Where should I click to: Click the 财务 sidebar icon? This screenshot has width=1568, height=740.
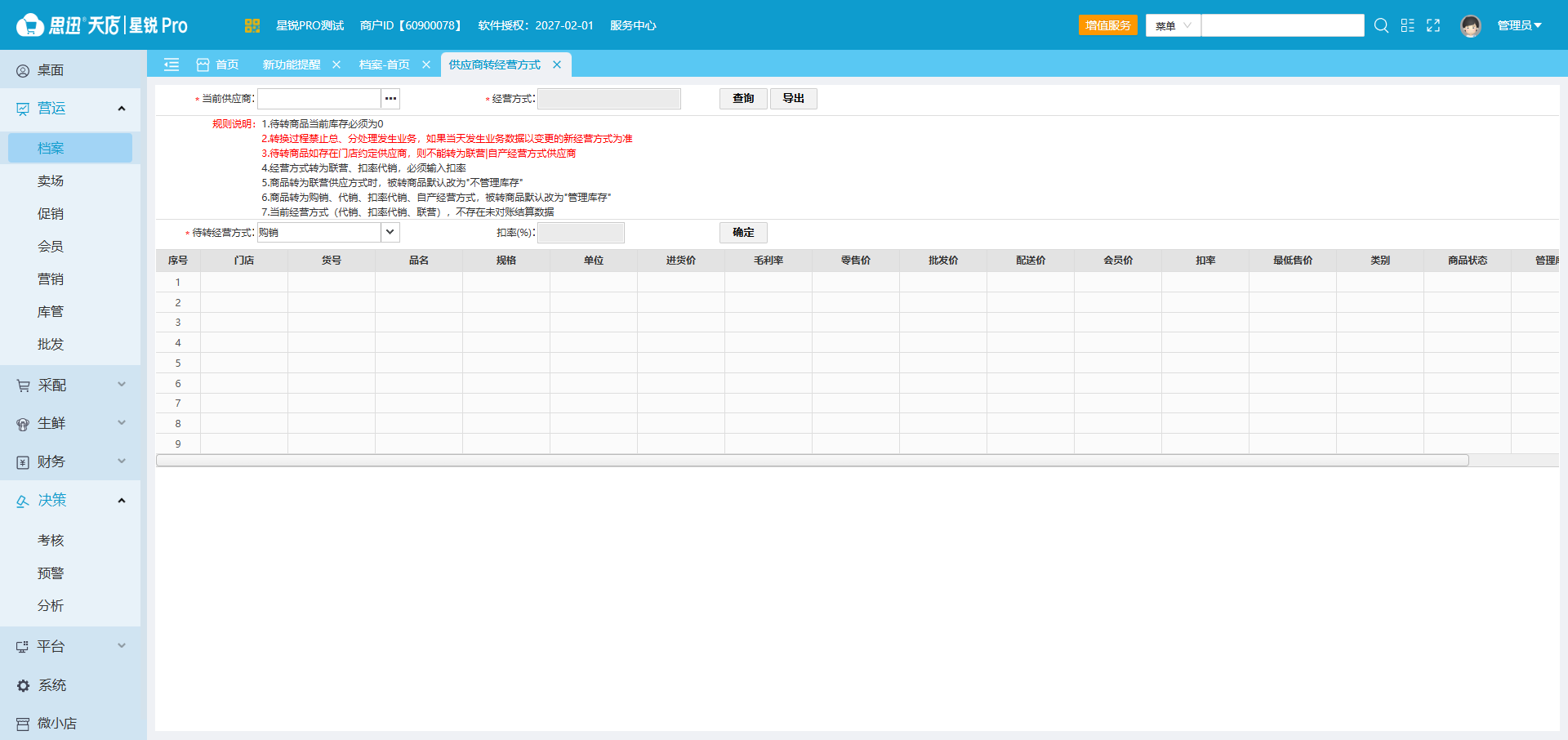tap(23, 462)
